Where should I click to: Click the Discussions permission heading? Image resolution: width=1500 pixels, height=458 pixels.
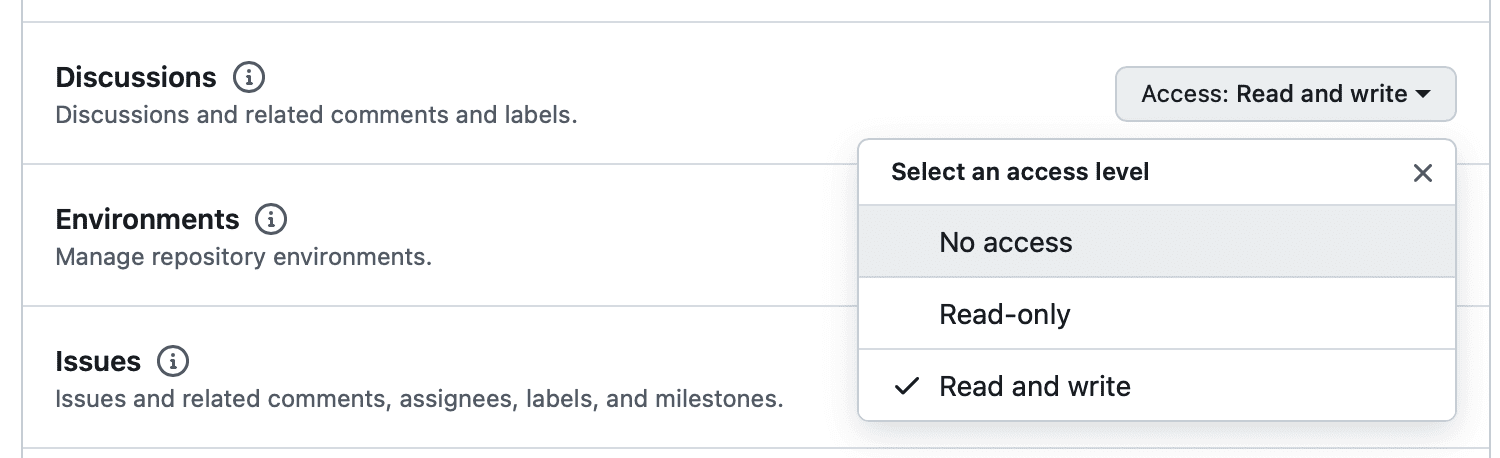pyautogui.click(x=136, y=77)
